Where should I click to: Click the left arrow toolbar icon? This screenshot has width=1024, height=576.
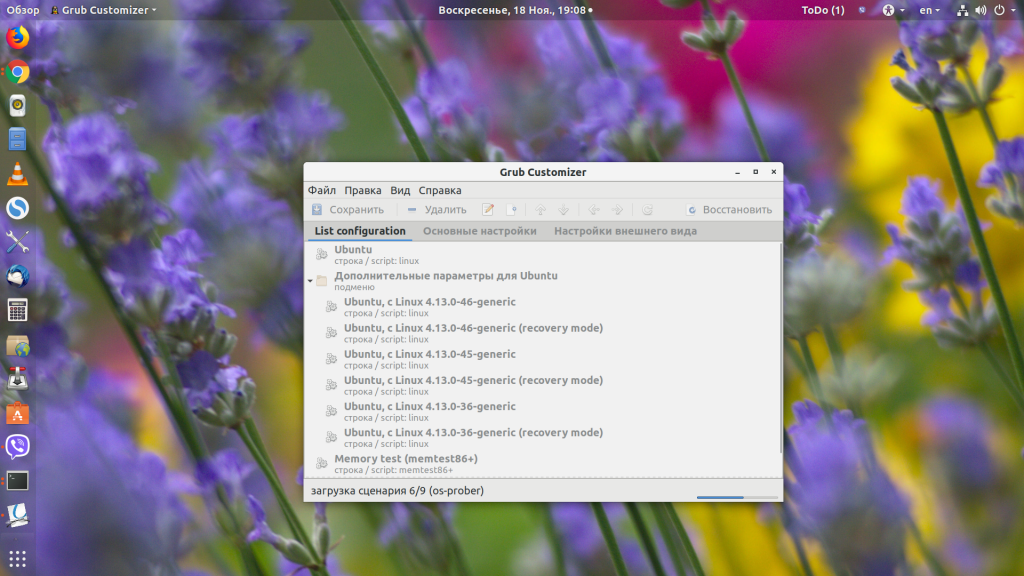tap(593, 210)
